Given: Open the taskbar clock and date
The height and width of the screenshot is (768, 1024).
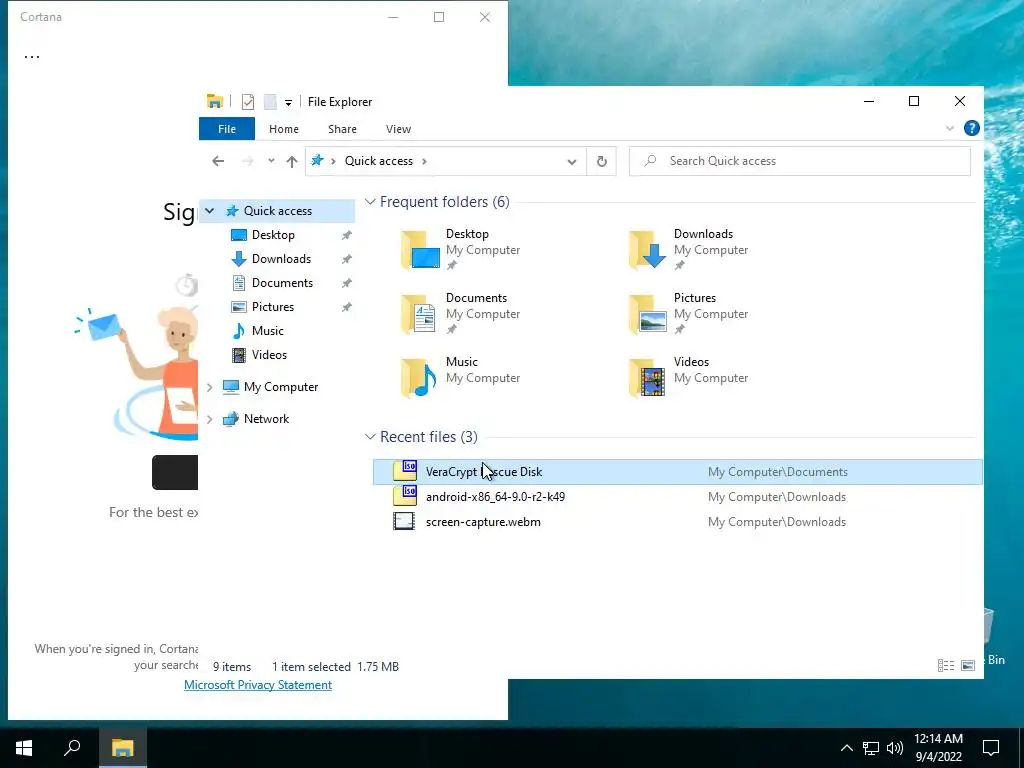Looking at the screenshot, I should click(938, 748).
